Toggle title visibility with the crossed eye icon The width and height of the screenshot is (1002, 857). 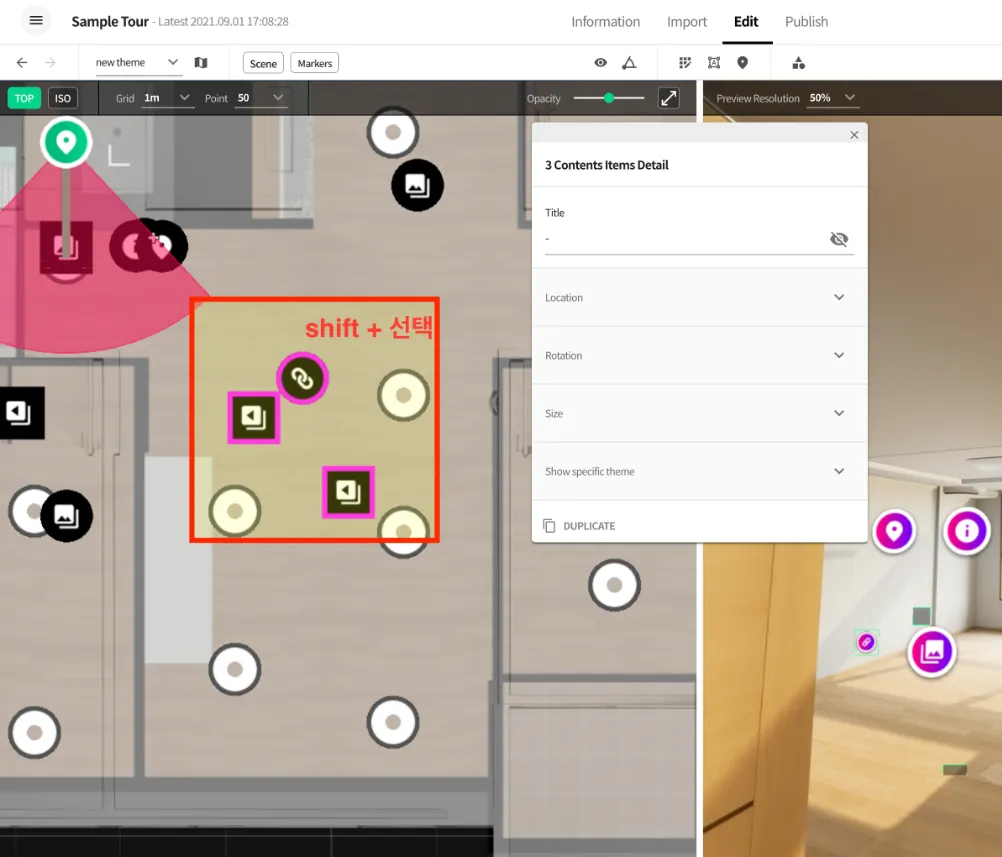click(839, 239)
